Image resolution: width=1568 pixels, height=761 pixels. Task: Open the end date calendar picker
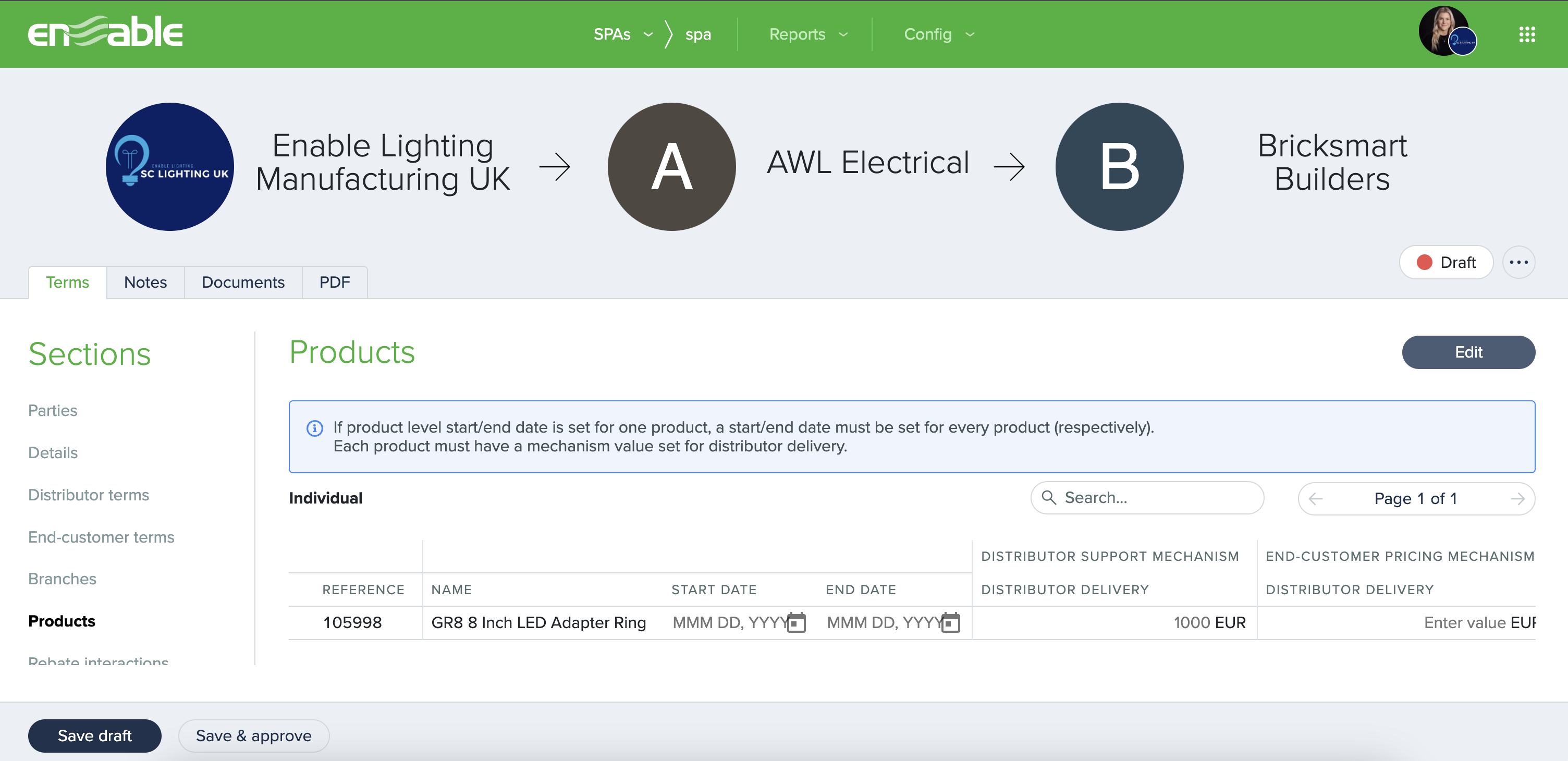coord(950,622)
